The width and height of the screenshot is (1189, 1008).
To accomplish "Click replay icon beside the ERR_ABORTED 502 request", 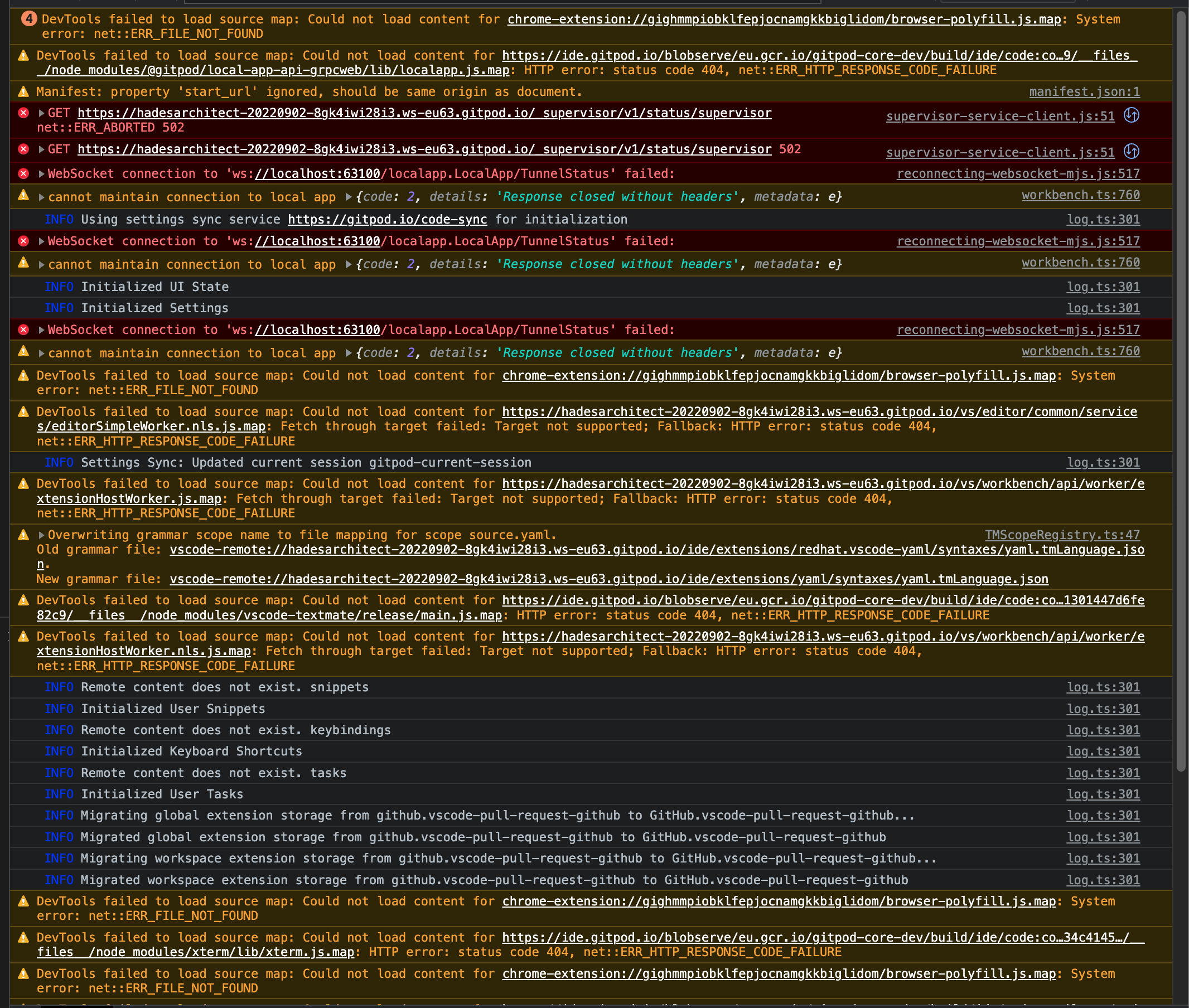I will [1131, 115].
